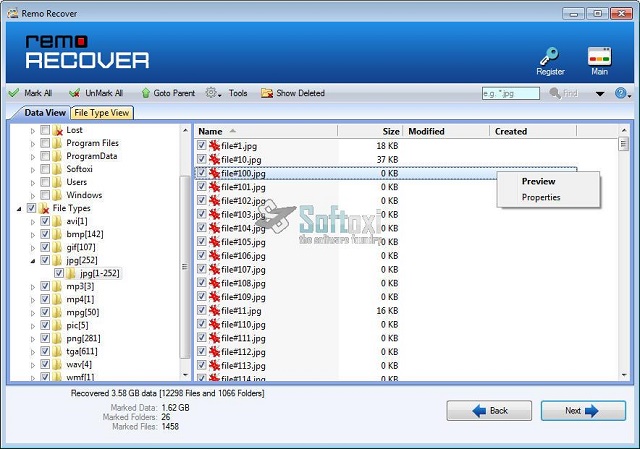The image size is (640, 449).
Task: Click the mpg[50] folder icon
Action: 58,313
